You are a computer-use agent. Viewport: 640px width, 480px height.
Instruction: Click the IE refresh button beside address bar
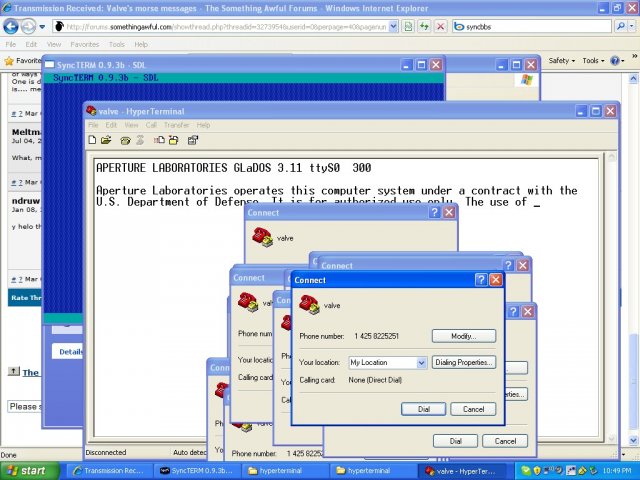pyautogui.click(x=422, y=25)
